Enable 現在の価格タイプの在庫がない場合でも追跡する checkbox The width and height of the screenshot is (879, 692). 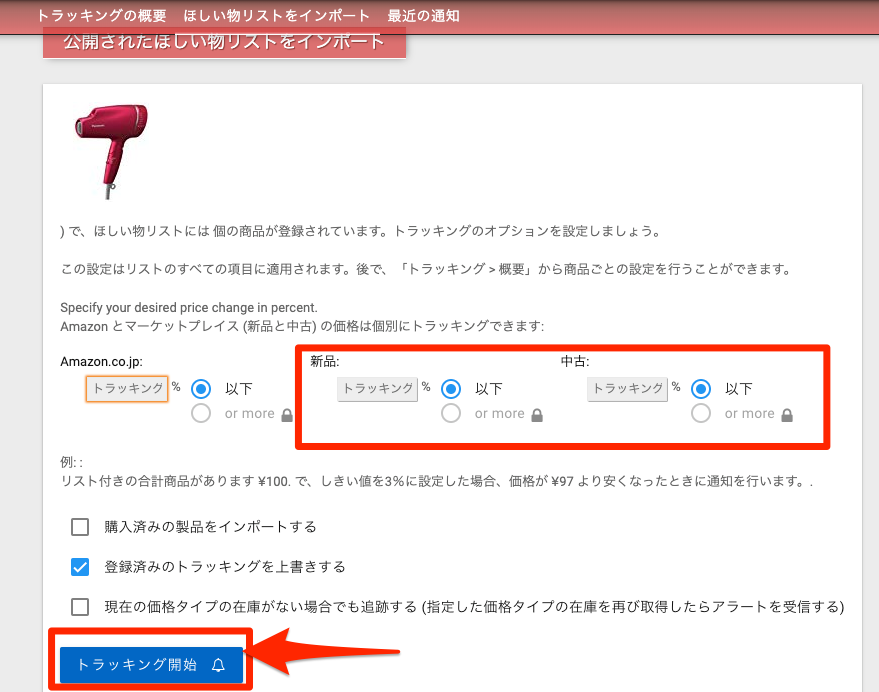(x=80, y=607)
